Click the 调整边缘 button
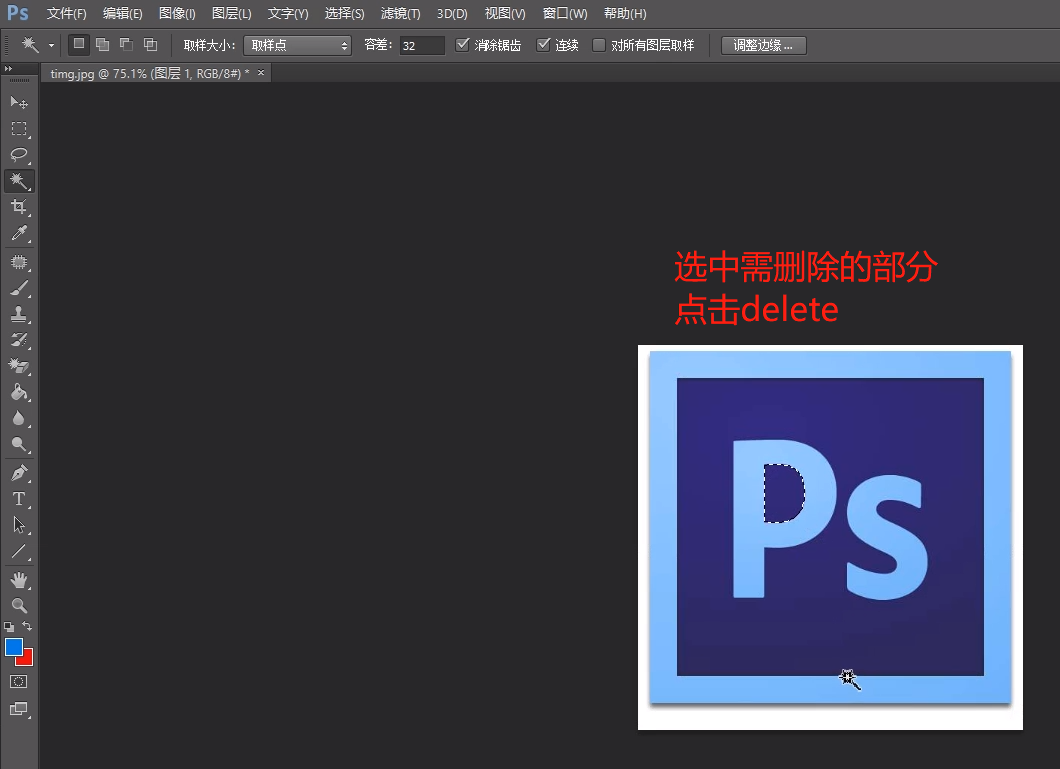This screenshot has width=1060, height=769. point(763,44)
